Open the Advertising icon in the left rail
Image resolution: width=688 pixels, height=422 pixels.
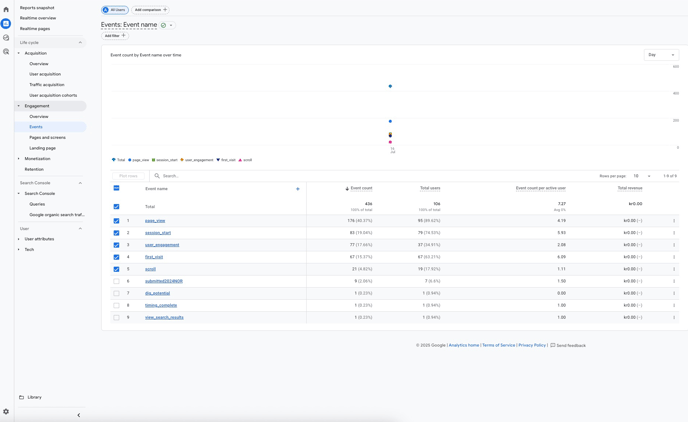pyautogui.click(x=6, y=52)
